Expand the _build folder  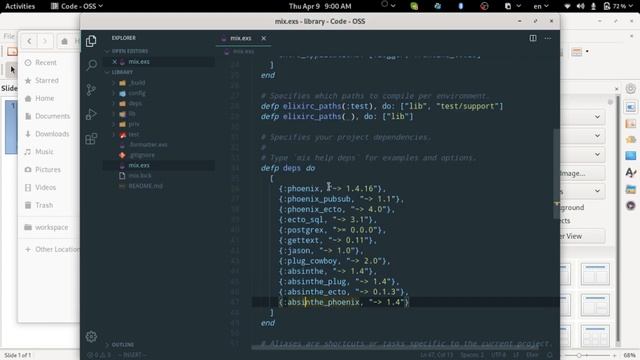pos(138,82)
